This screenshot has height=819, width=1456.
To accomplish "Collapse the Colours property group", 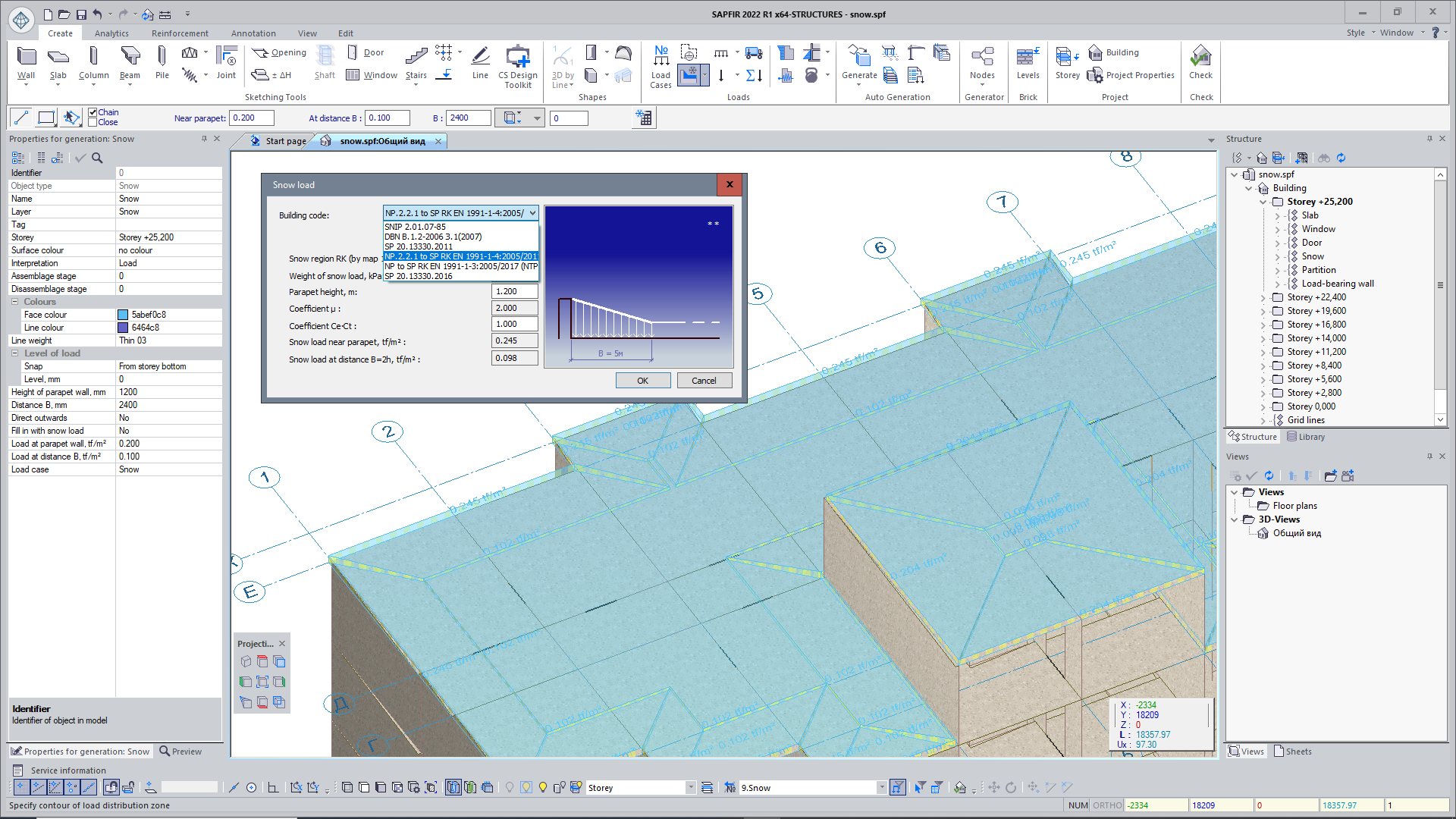I will pos(14,302).
